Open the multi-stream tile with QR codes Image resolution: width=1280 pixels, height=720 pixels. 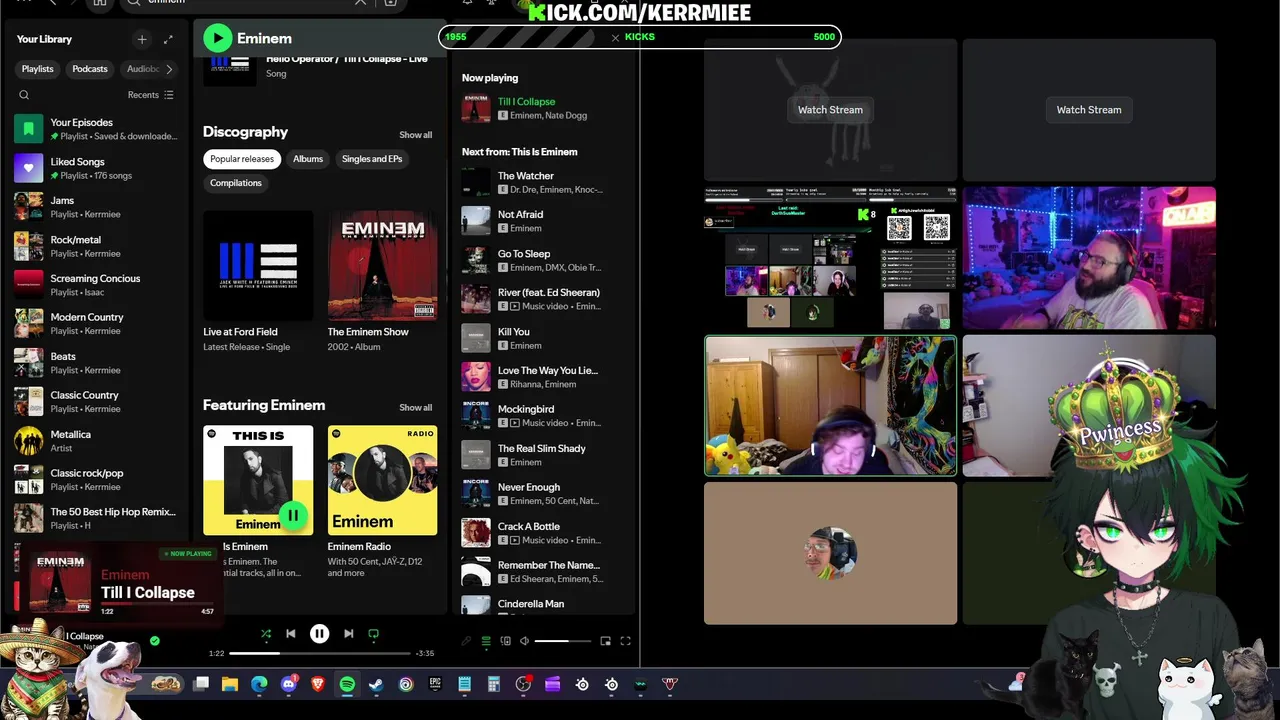click(830, 258)
